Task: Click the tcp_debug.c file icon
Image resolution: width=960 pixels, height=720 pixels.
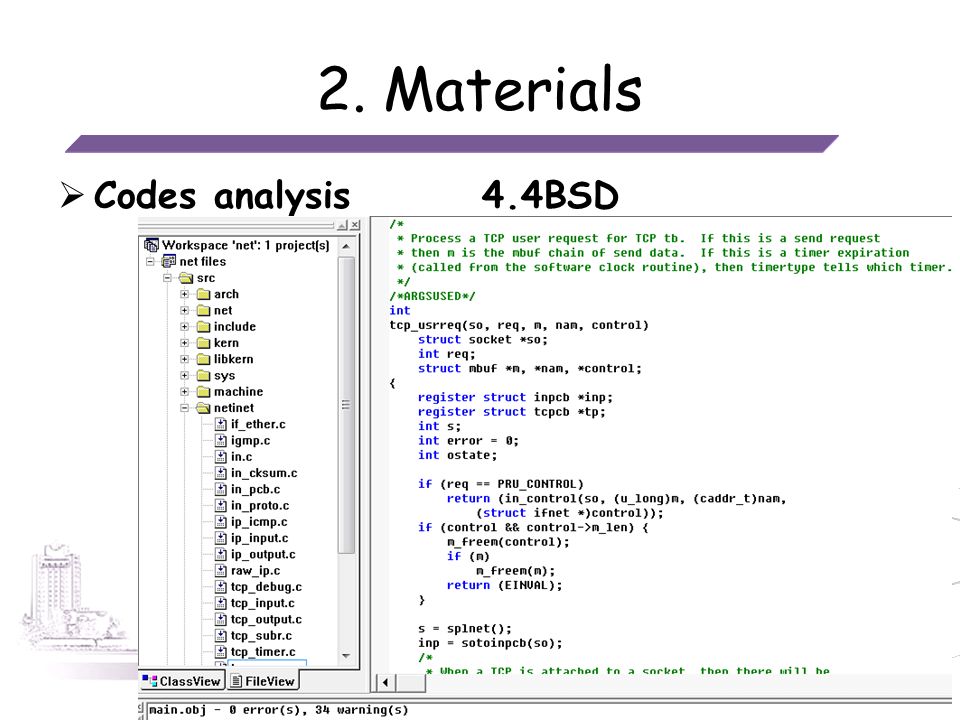Action: click(x=221, y=587)
